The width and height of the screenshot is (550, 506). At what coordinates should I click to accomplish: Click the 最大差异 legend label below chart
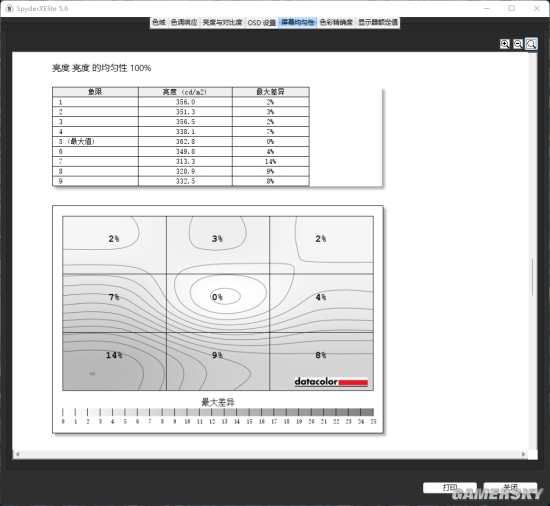click(217, 402)
